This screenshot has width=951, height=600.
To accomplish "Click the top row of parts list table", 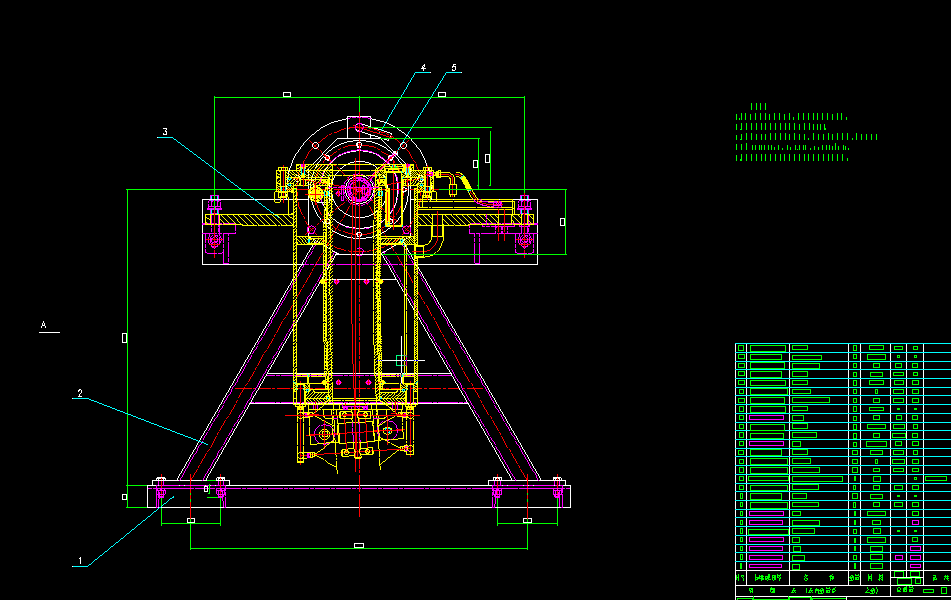I will (x=843, y=348).
